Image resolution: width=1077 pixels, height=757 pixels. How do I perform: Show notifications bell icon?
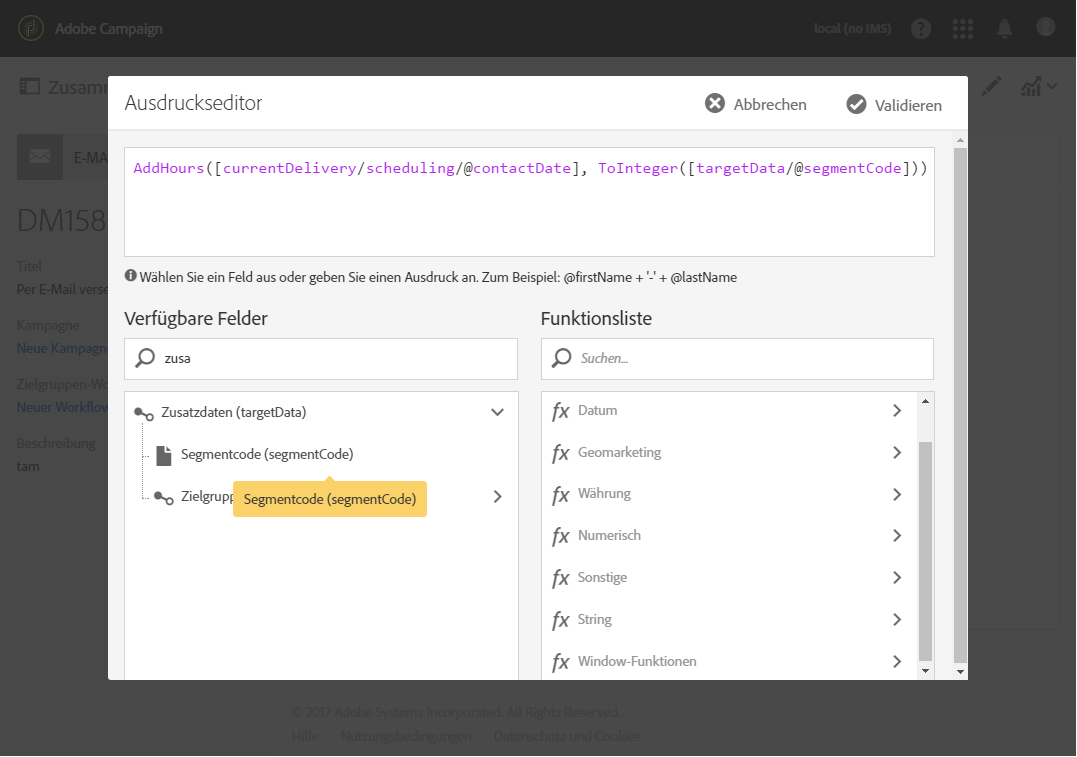click(x=1004, y=28)
